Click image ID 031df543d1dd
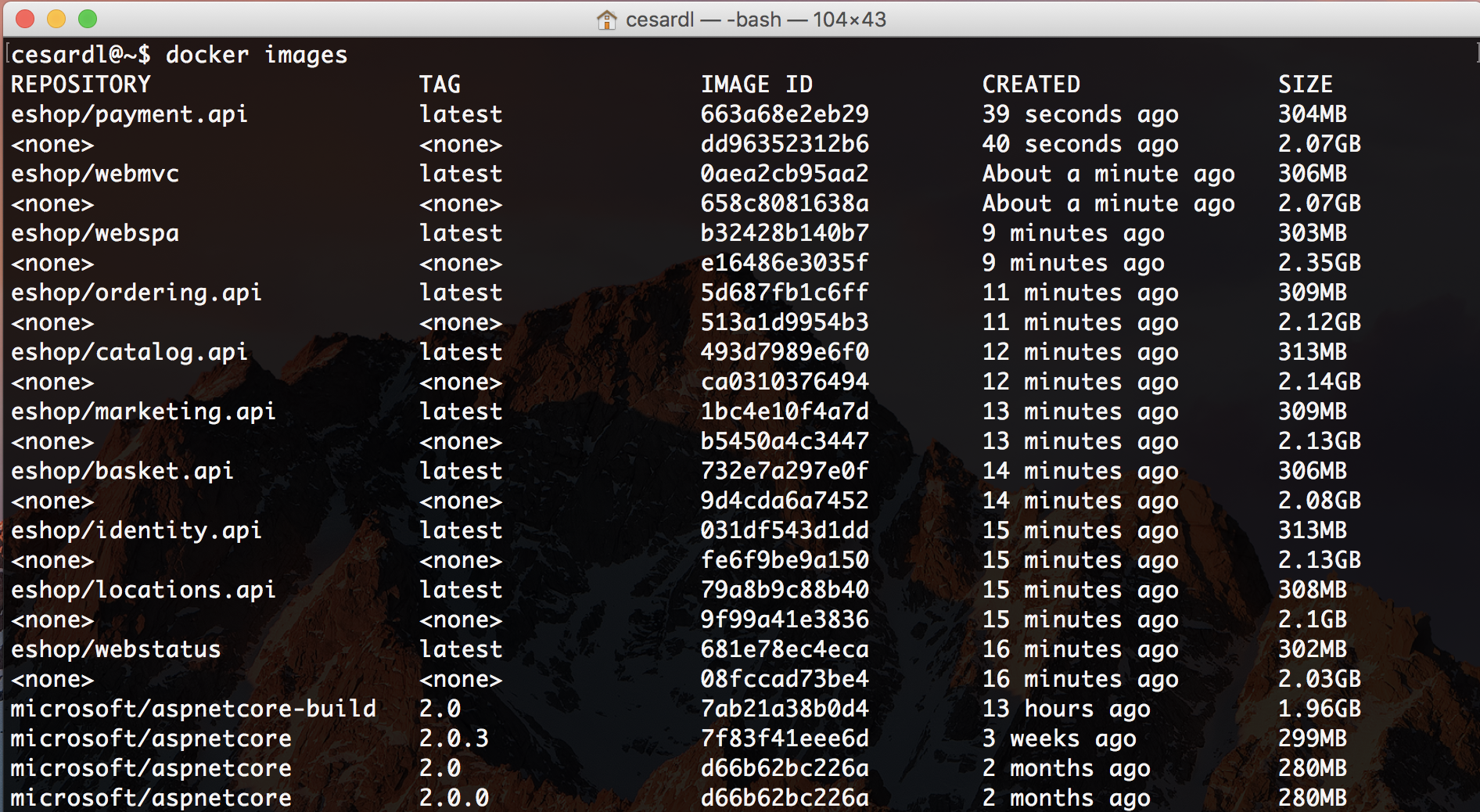This screenshot has height=812, width=1480. click(x=785, y=530)
